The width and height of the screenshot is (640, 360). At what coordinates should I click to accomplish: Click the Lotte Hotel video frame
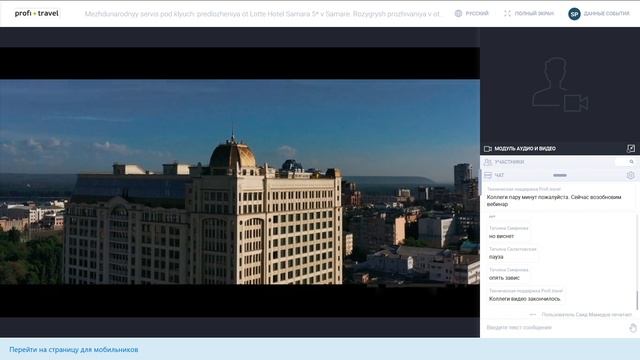(240, 182)
